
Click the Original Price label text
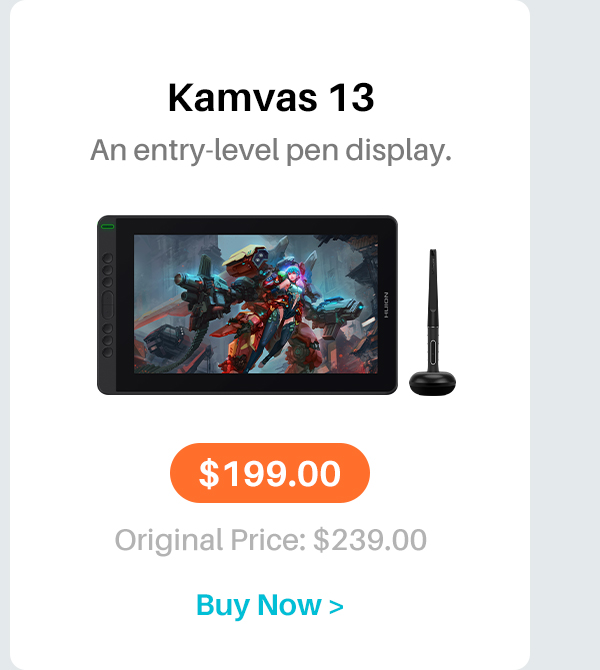tap(210, 540)
